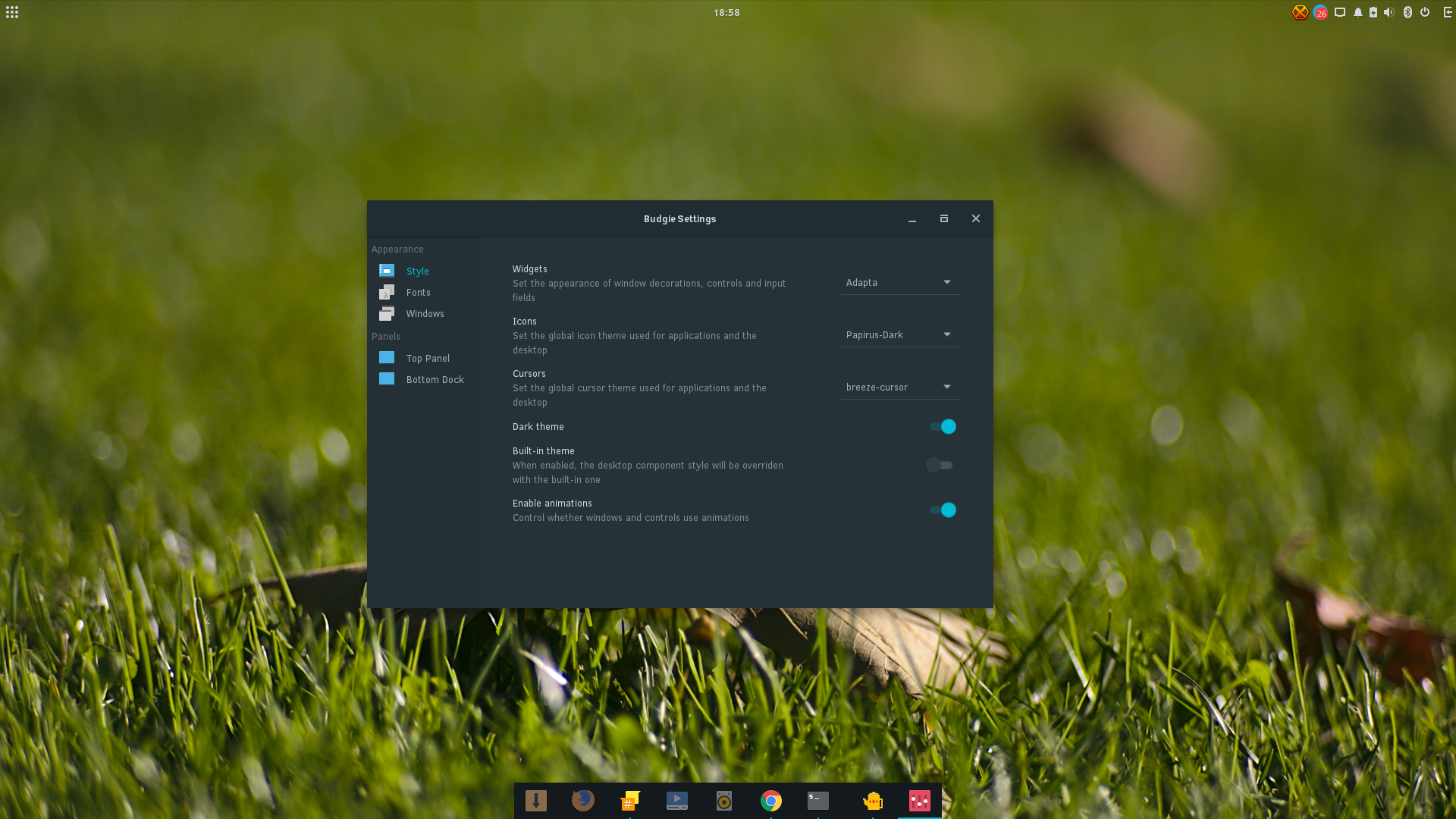Image resolution: width=1456 pixels, height=819 pixels.
Task: Close the Budgie Settings window
Action: point(976,219)
